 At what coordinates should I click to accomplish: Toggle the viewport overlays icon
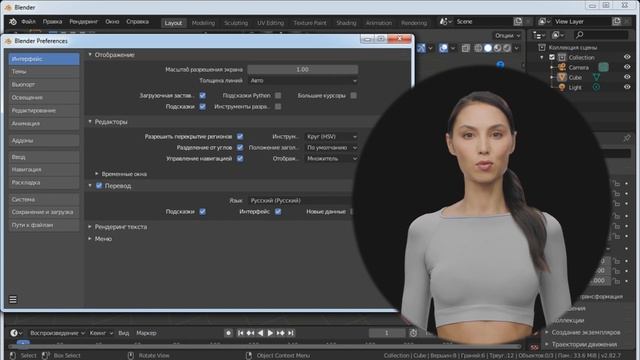[444, 48]
